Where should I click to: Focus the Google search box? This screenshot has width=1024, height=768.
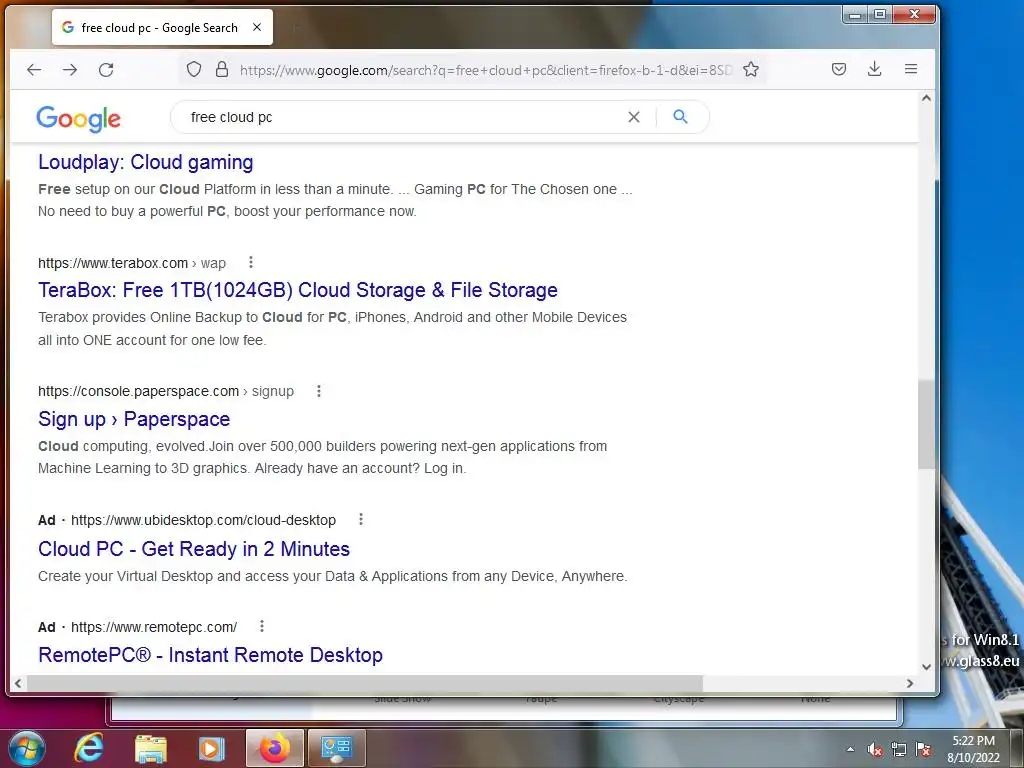click(x=405, y=117)
